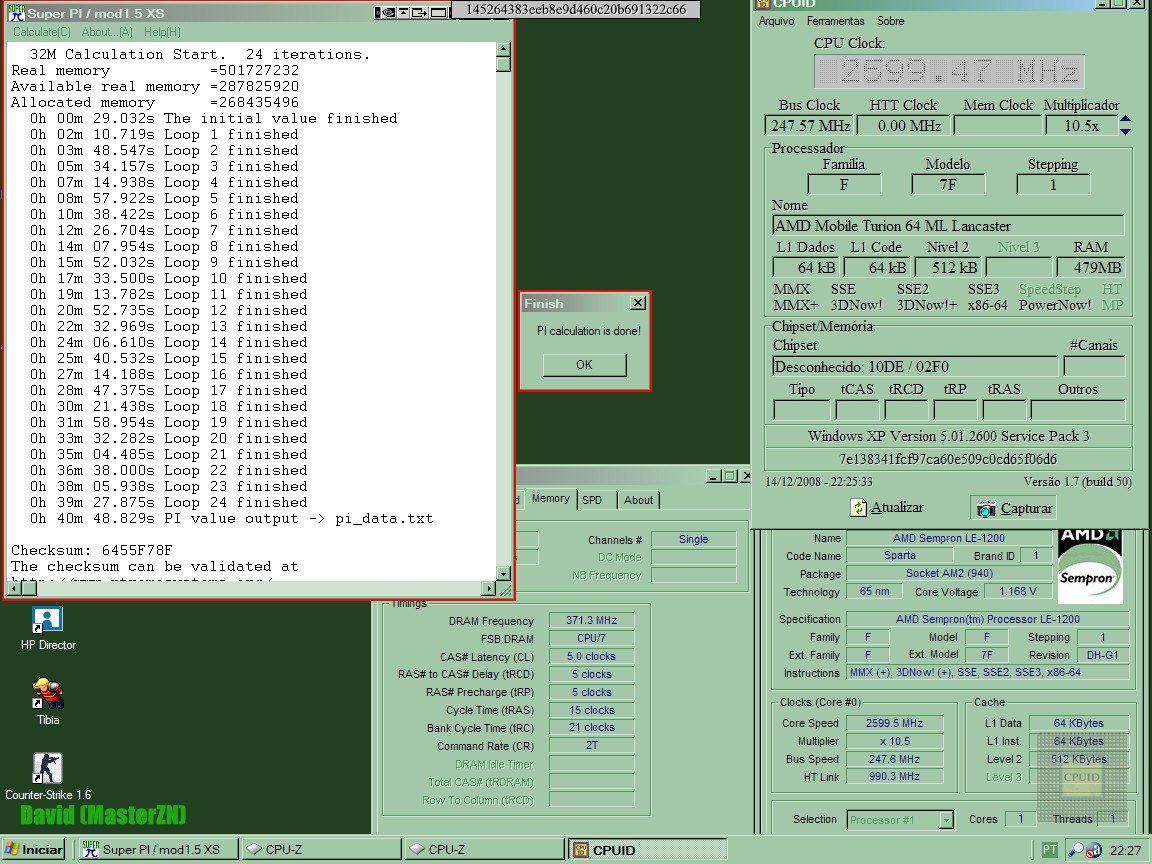Viewport: 1152px width, 864px height.
Task: Switch to the SPD tab in CPU-Z
Action: (592, 500)
